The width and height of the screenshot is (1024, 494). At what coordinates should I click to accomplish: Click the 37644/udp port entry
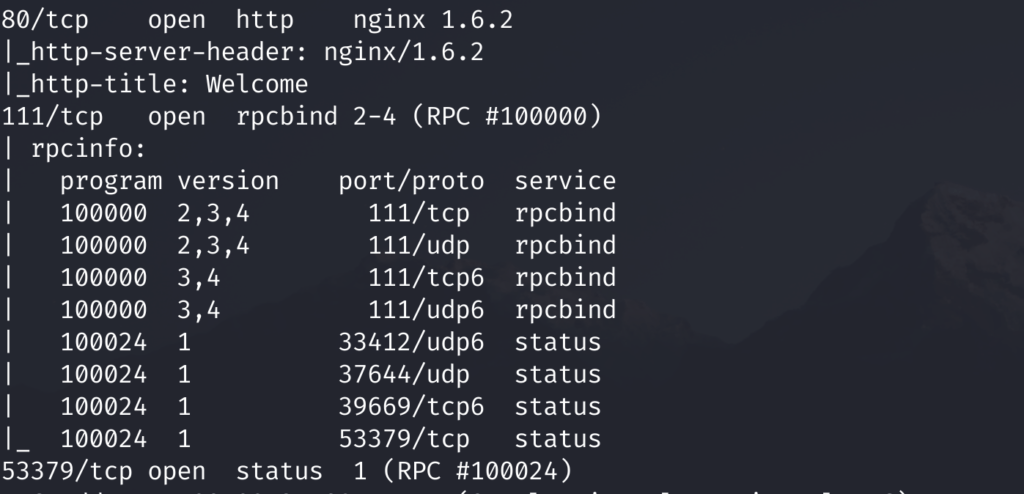[x=404, y=374]
